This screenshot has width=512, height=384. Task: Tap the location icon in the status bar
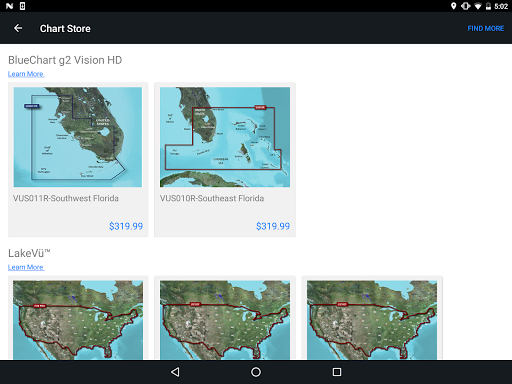(453, 6)
